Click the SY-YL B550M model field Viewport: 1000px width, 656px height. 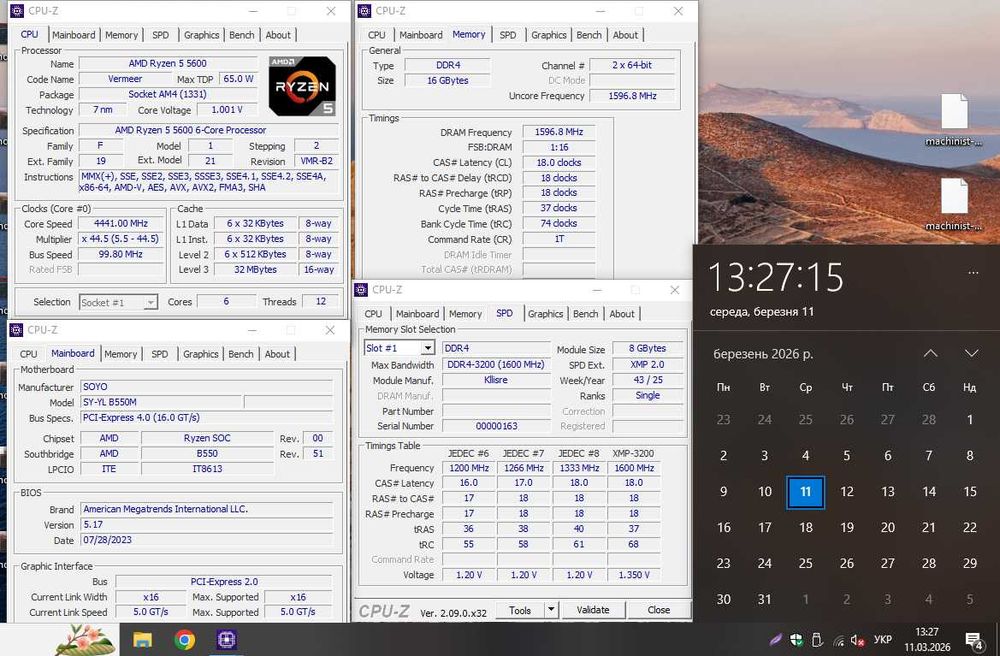point(161,402)
